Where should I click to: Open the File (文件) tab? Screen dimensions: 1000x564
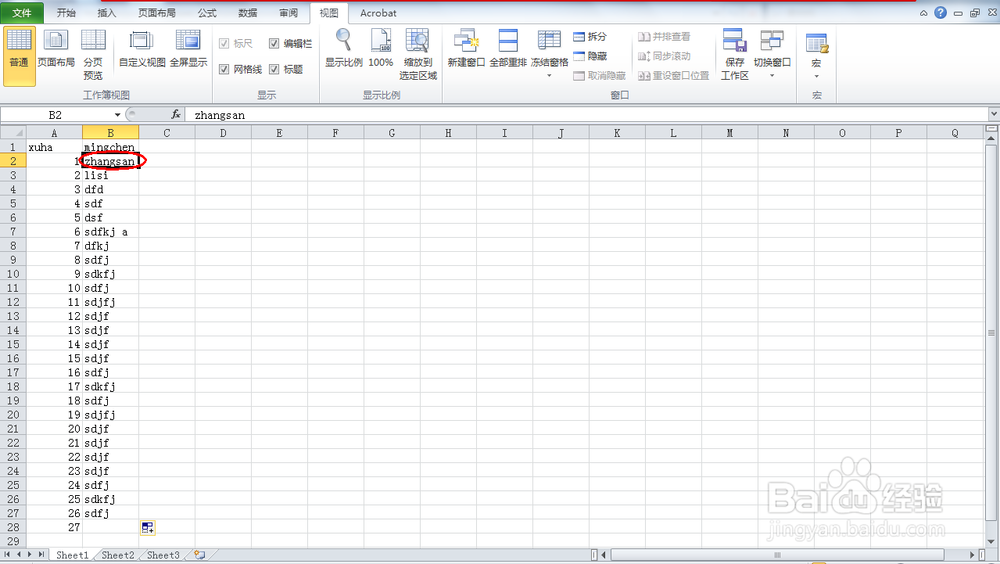point(22,13)
